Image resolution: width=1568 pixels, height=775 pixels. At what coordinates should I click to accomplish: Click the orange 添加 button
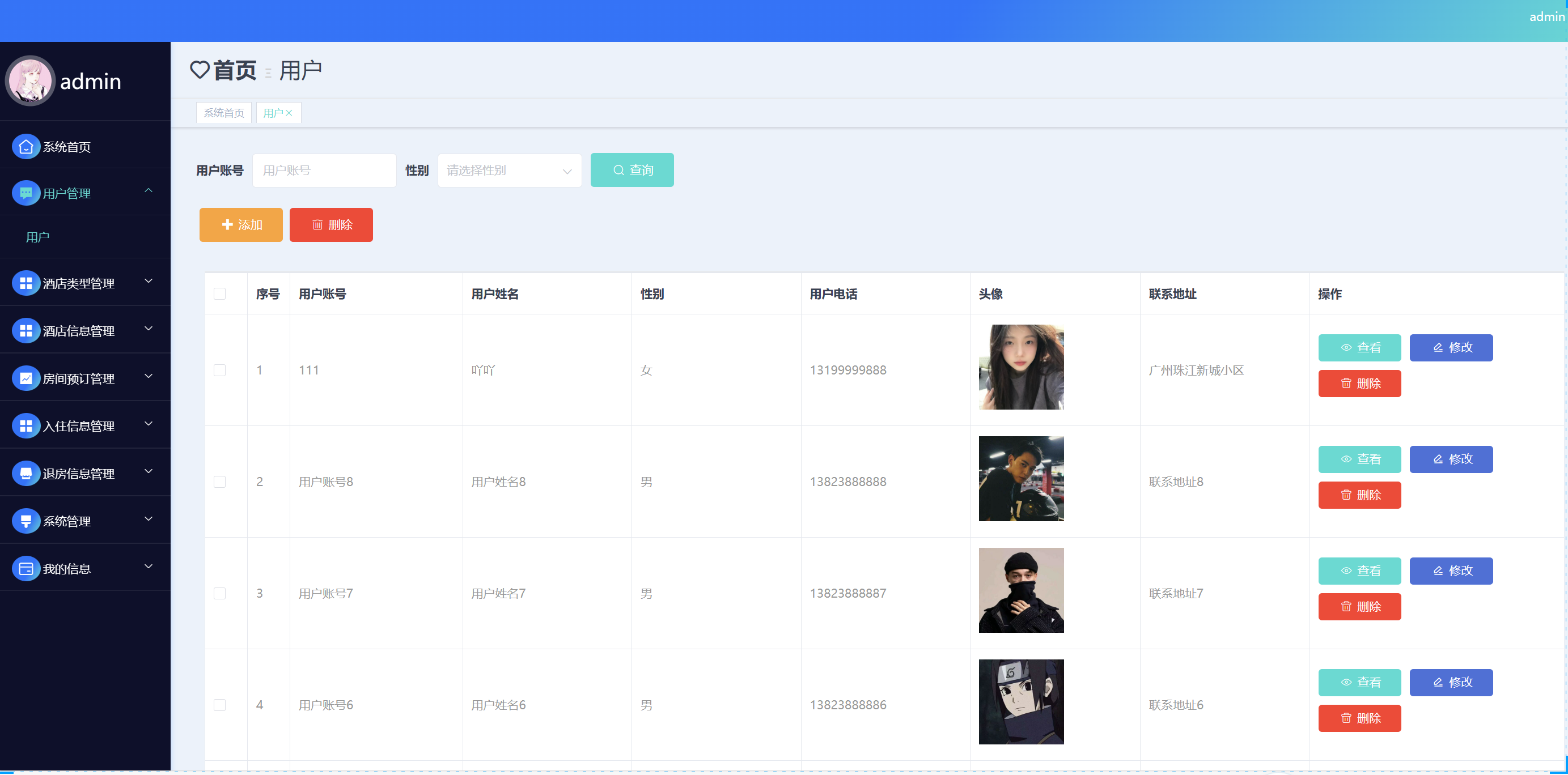pos(241,225)
